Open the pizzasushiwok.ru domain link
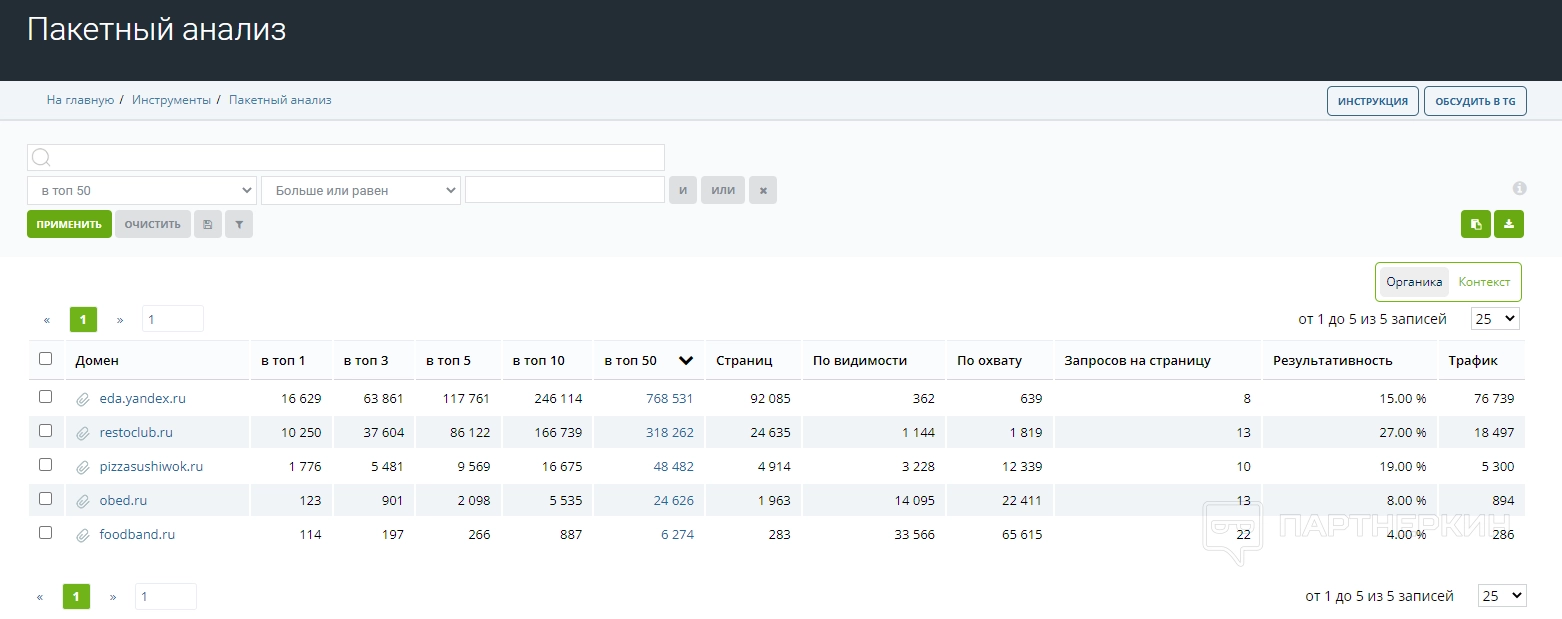Viewport: 1562px width, 619px height. pos(151,467)
